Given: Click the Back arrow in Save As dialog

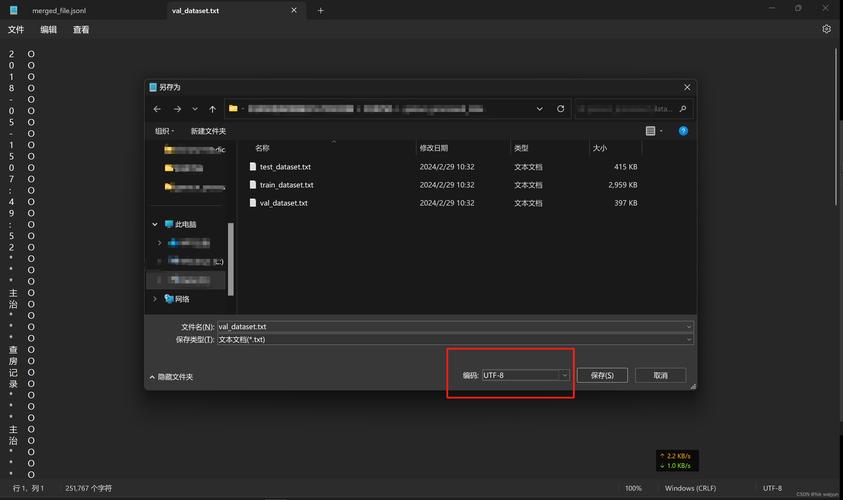Looking at the screenshot, I should (157, 109).
